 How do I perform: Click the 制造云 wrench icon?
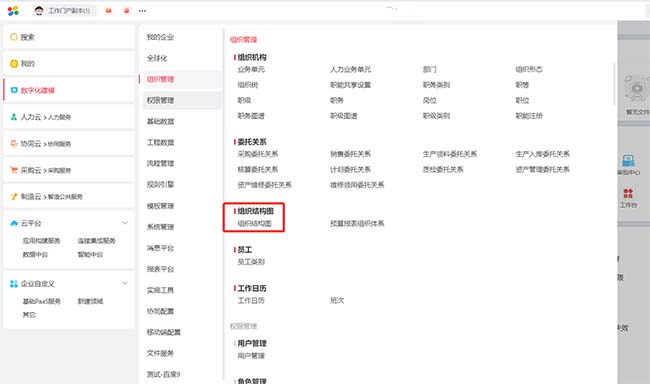pyautogui.click(x=14, y=197)
